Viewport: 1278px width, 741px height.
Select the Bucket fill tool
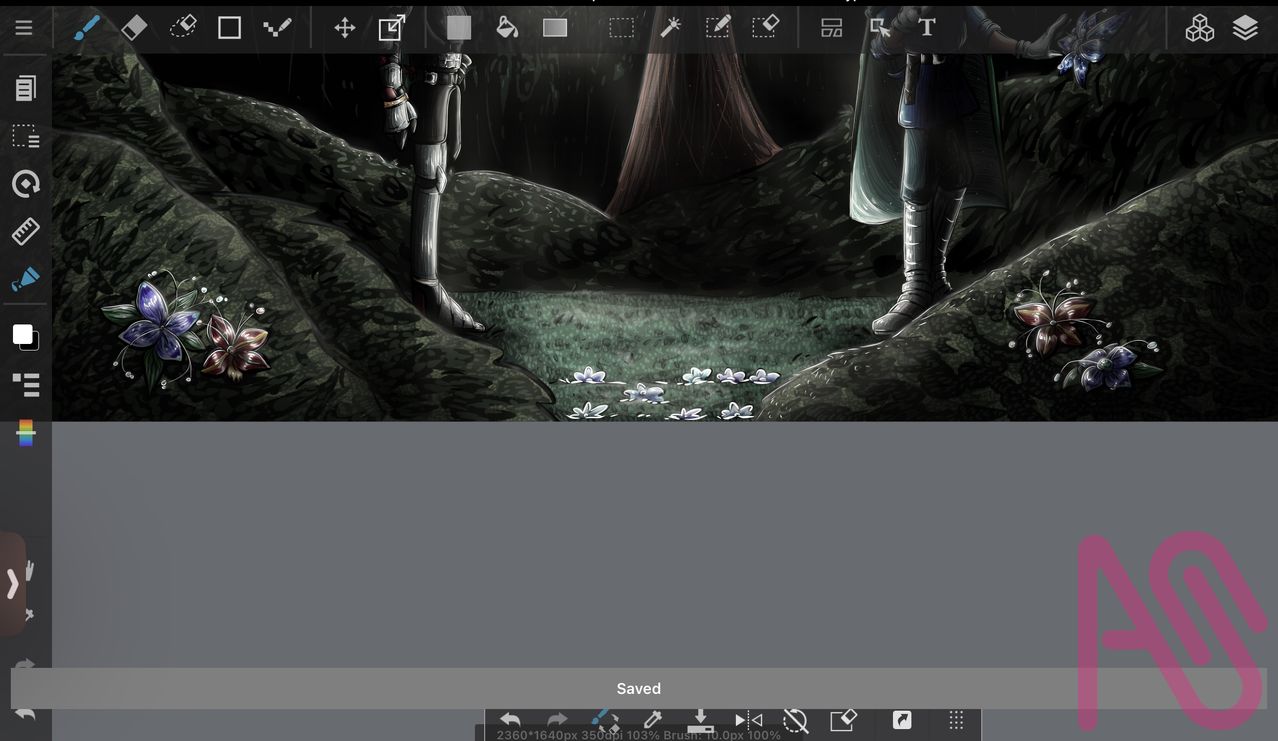point(507,28)
